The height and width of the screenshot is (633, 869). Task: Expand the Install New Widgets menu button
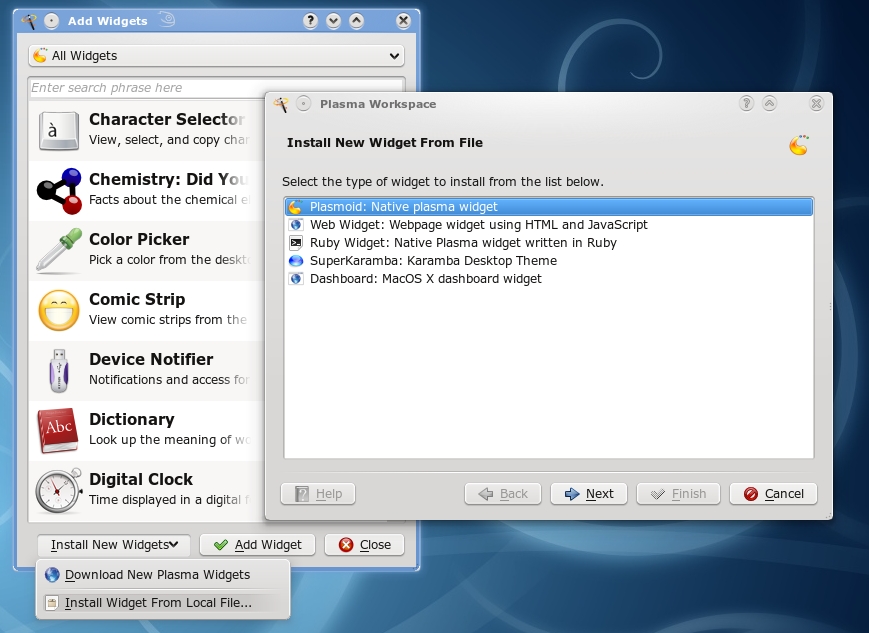pyautogui.click(x=114, y=545)
